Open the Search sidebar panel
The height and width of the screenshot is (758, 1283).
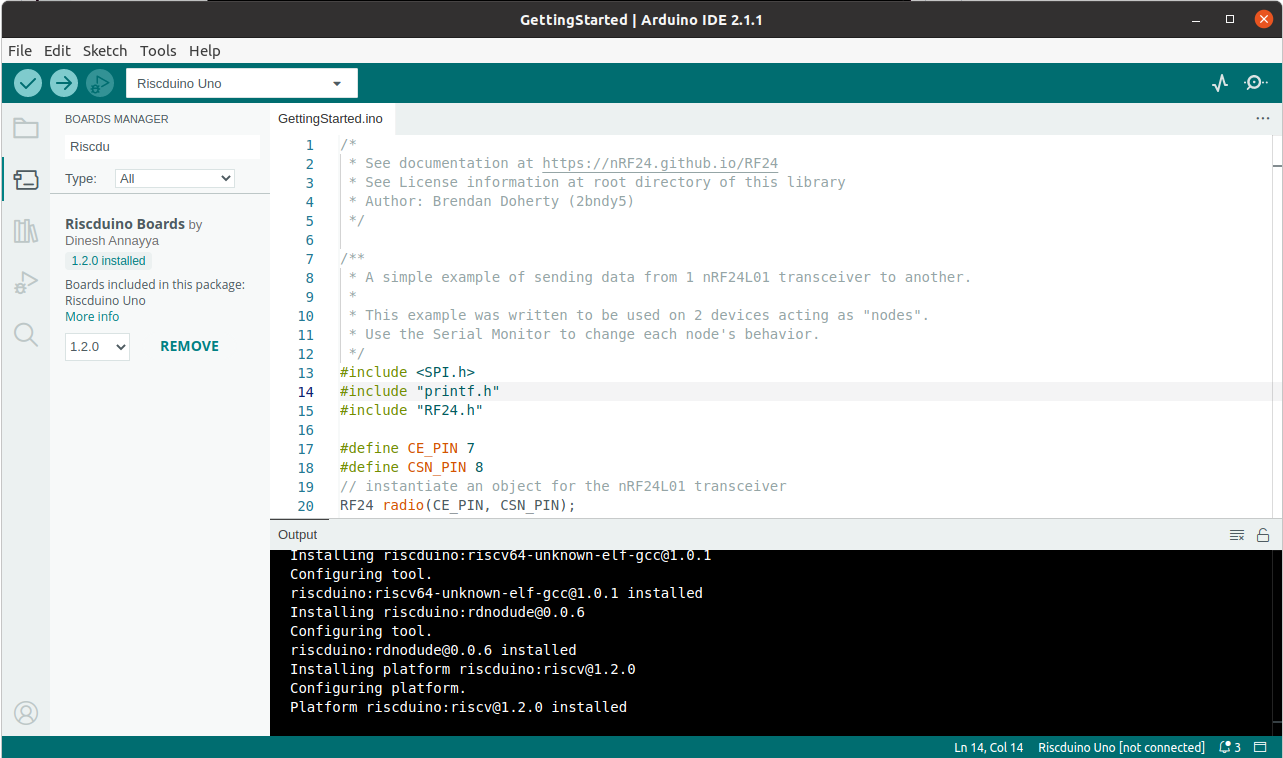tap(26, 334)
